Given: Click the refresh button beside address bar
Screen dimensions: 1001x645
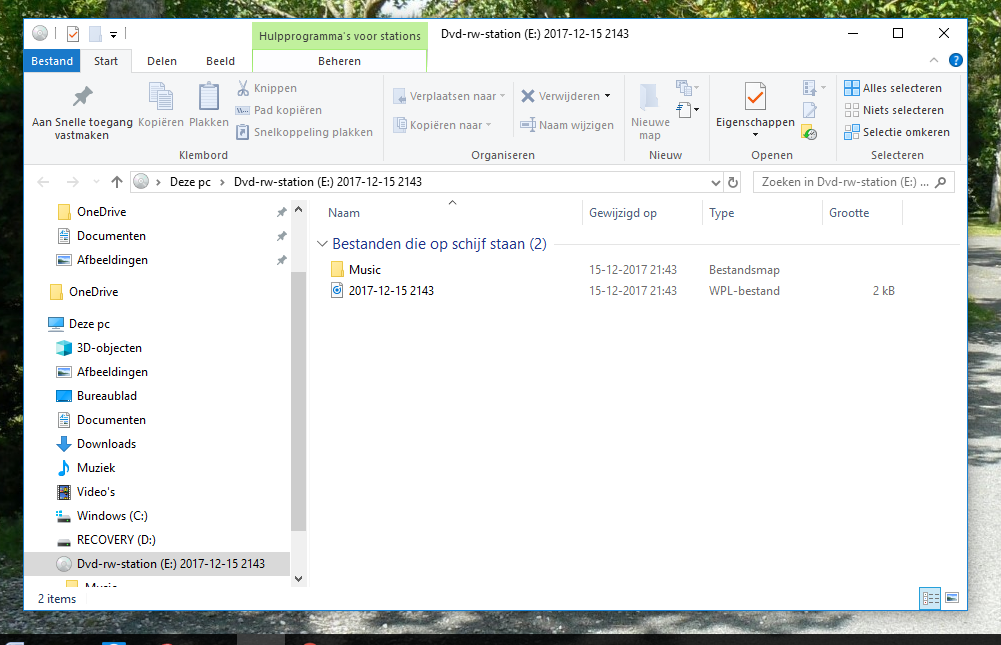Looking at the screenshot, I should pos(733,182).
